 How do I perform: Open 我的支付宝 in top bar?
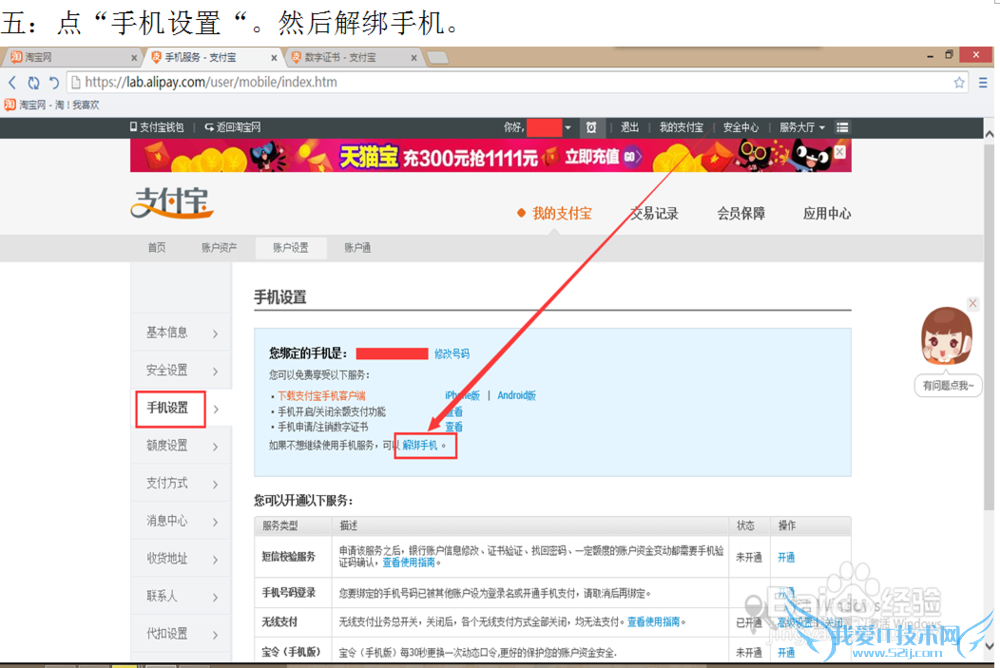click(x=681, y=128)
